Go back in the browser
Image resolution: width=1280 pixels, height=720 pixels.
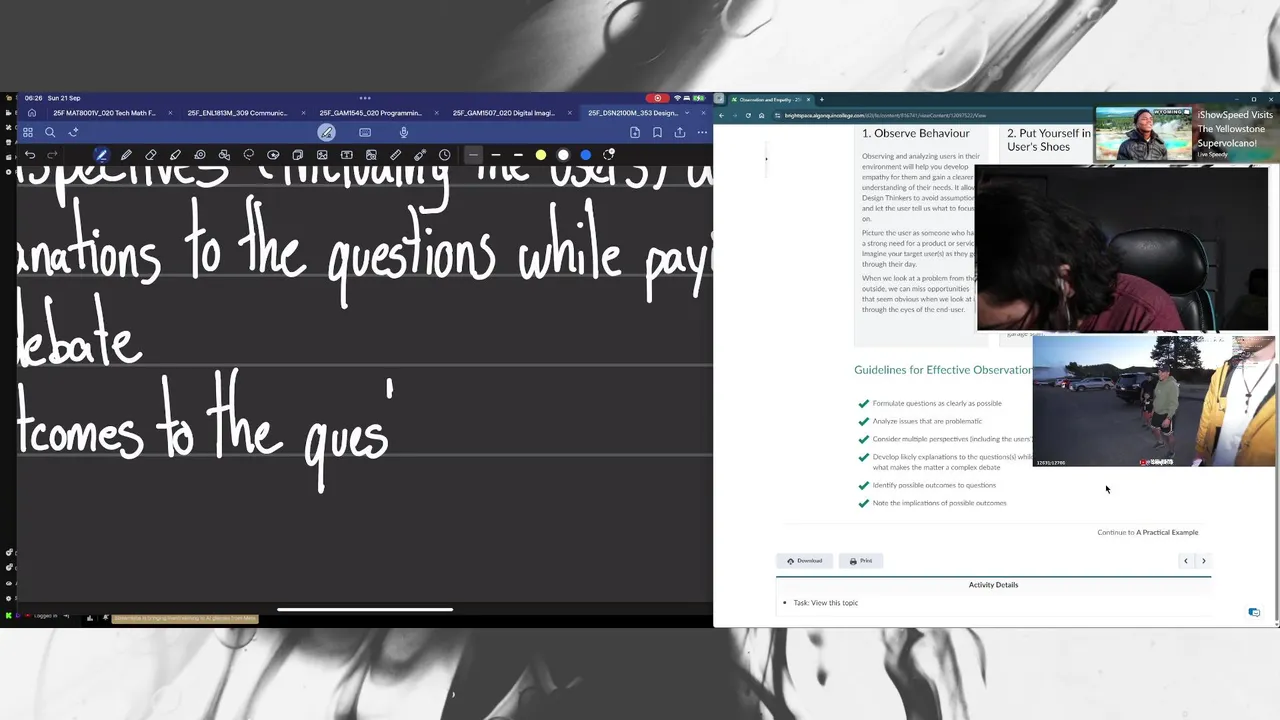click(x=721, y=115)
